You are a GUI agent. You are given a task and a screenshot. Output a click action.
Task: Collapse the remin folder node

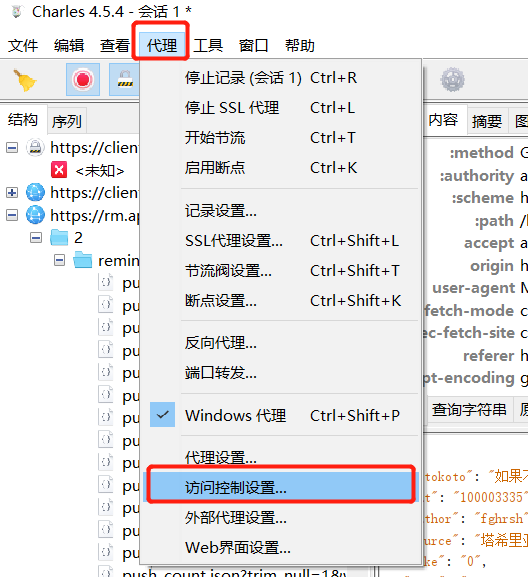coord(59,260)
